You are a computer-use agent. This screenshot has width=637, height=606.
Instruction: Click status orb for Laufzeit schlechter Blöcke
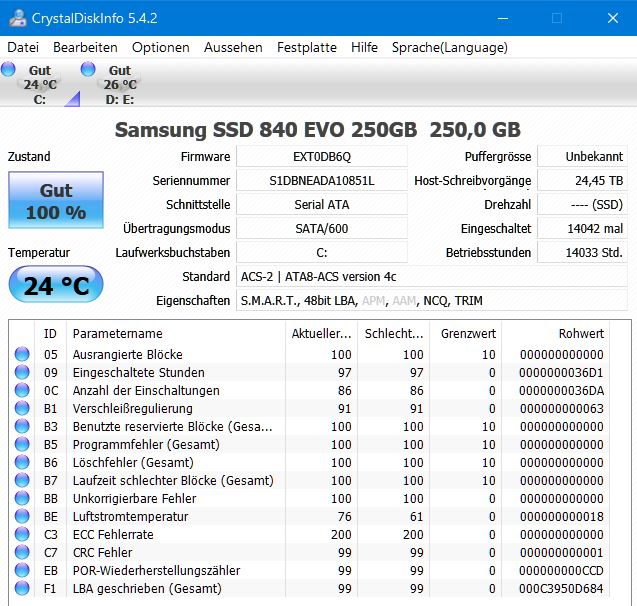coord(22,480)
